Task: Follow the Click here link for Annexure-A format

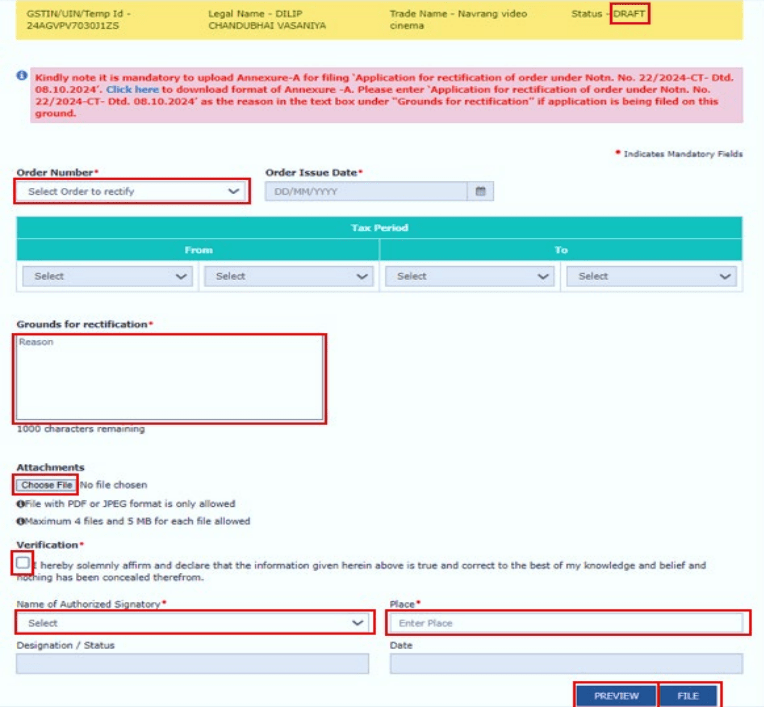Action: coord(132,89)
